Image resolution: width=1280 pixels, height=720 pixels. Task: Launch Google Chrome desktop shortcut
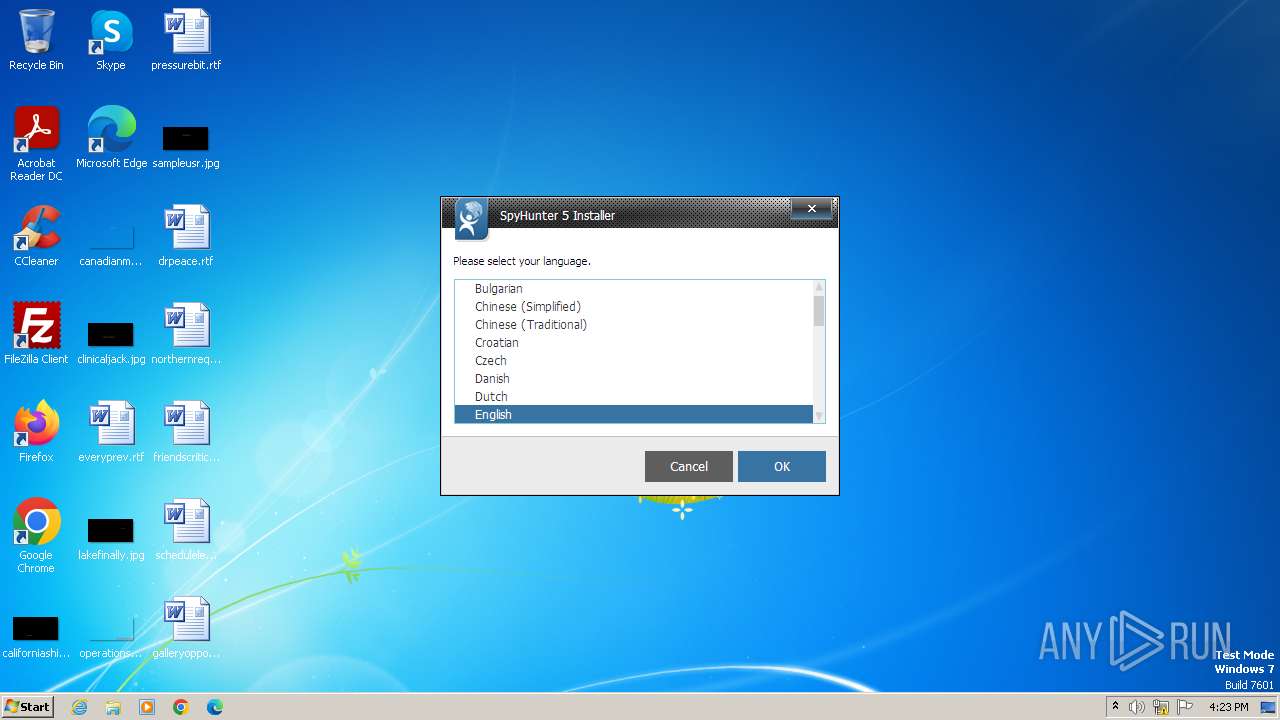[36, 536]
